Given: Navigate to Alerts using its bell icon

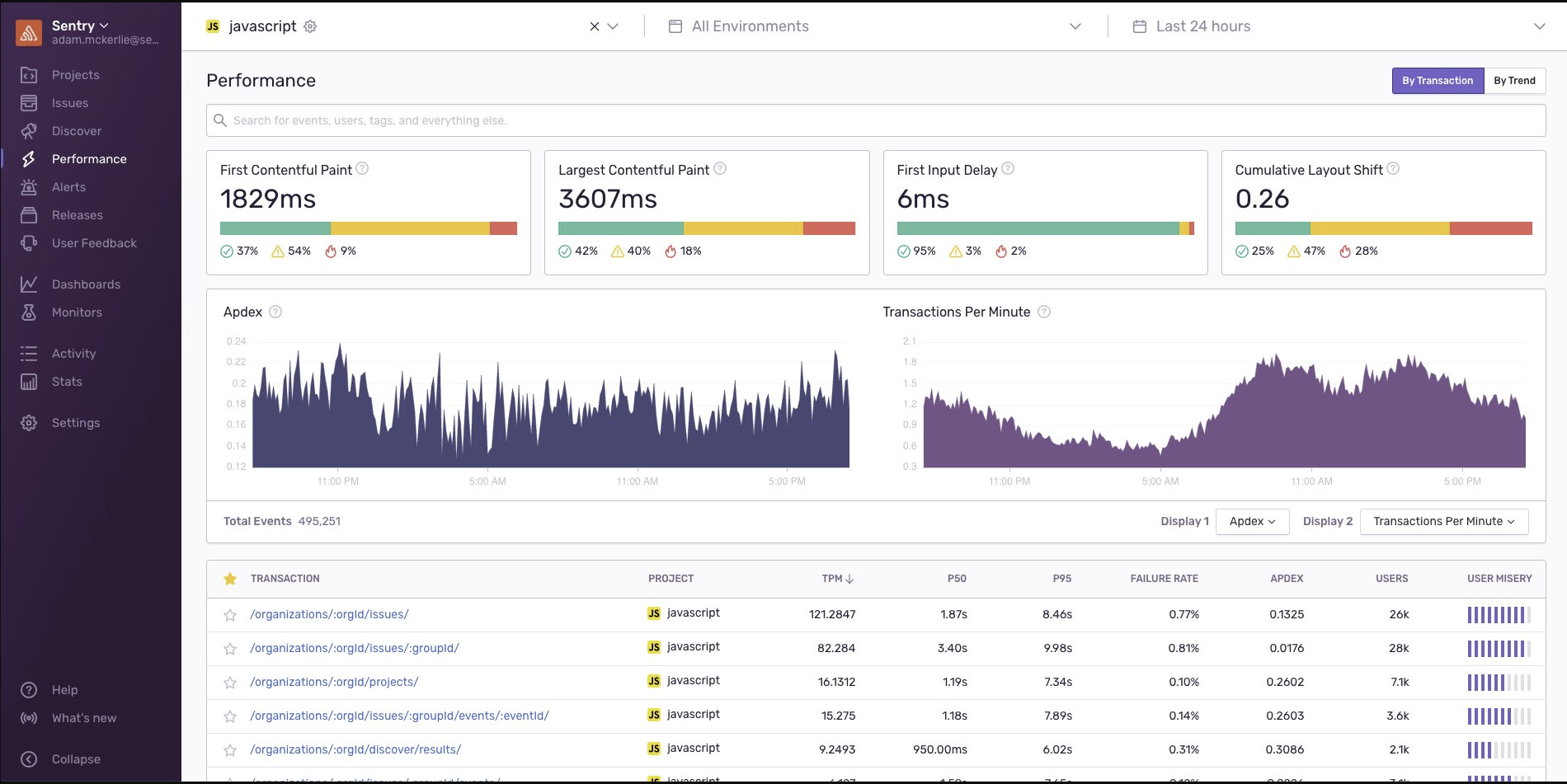Looking at the screenshot, I should pyautogui.click(x=29, y=186).
